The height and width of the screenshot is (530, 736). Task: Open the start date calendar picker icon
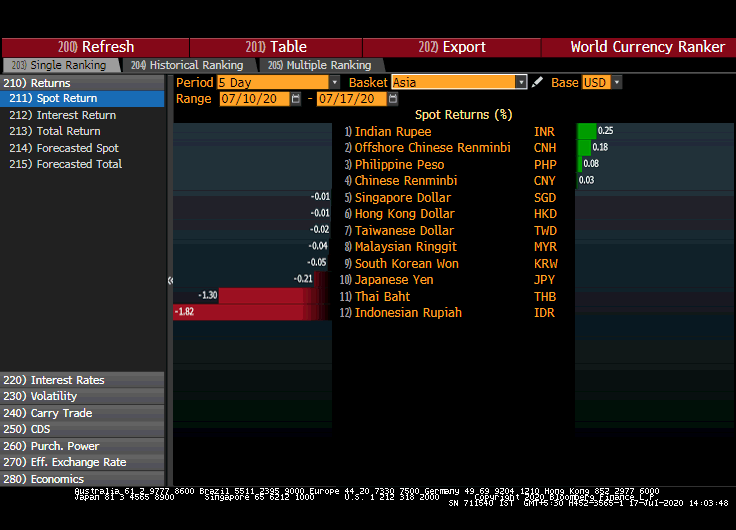pos(297,99)
